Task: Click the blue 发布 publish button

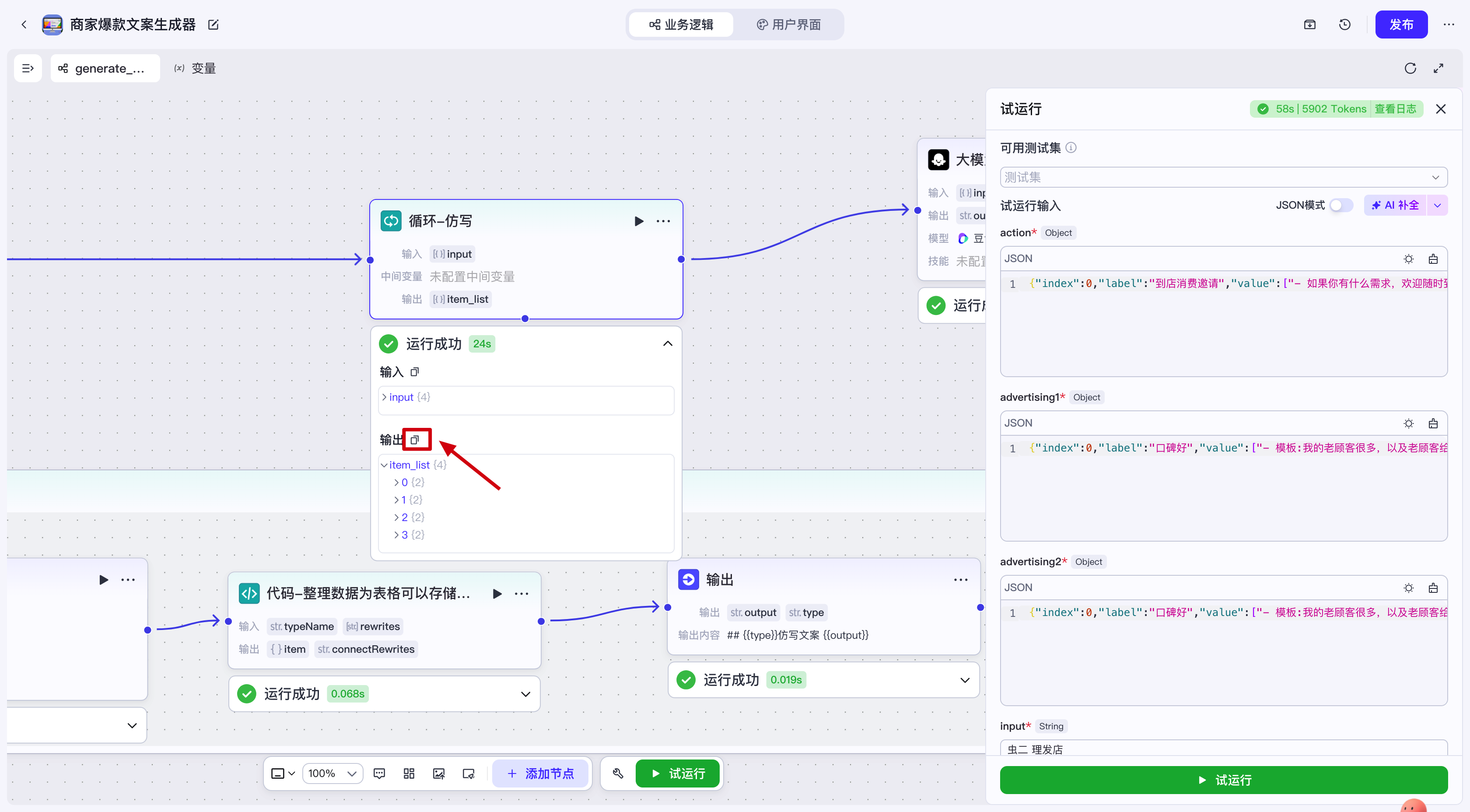Action: click(1400, 24)
